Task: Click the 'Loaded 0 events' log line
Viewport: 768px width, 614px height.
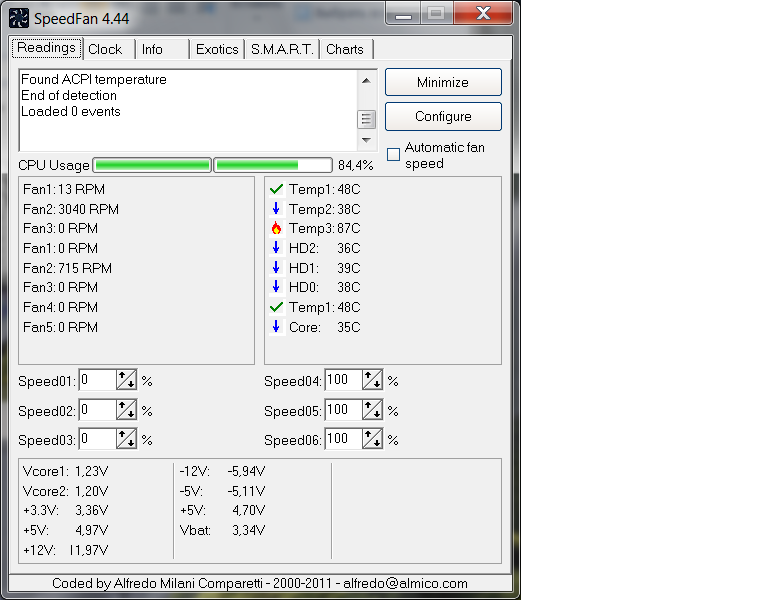Action: (71, 111)
